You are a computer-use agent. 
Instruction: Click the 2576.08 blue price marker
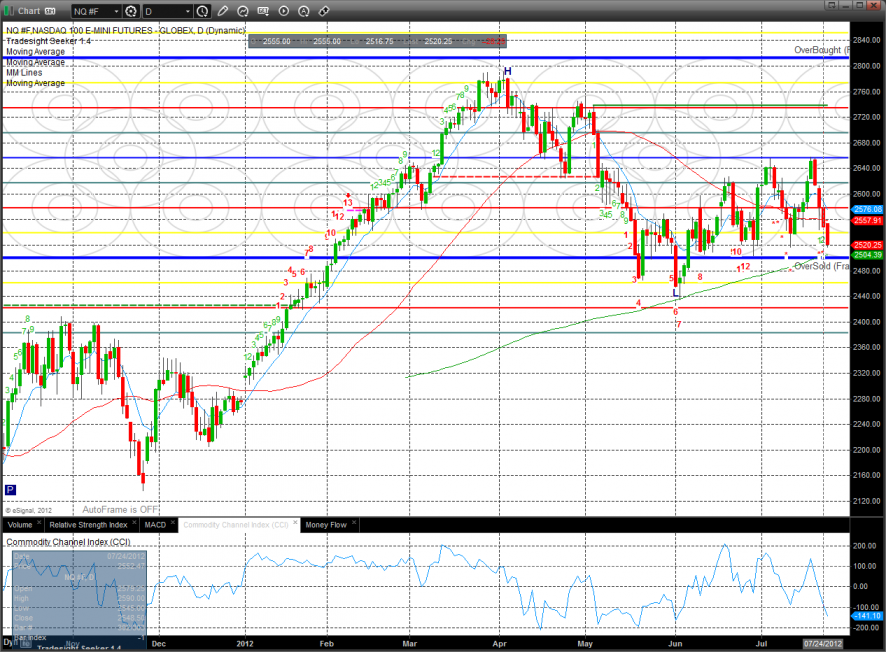coord(867,209)
